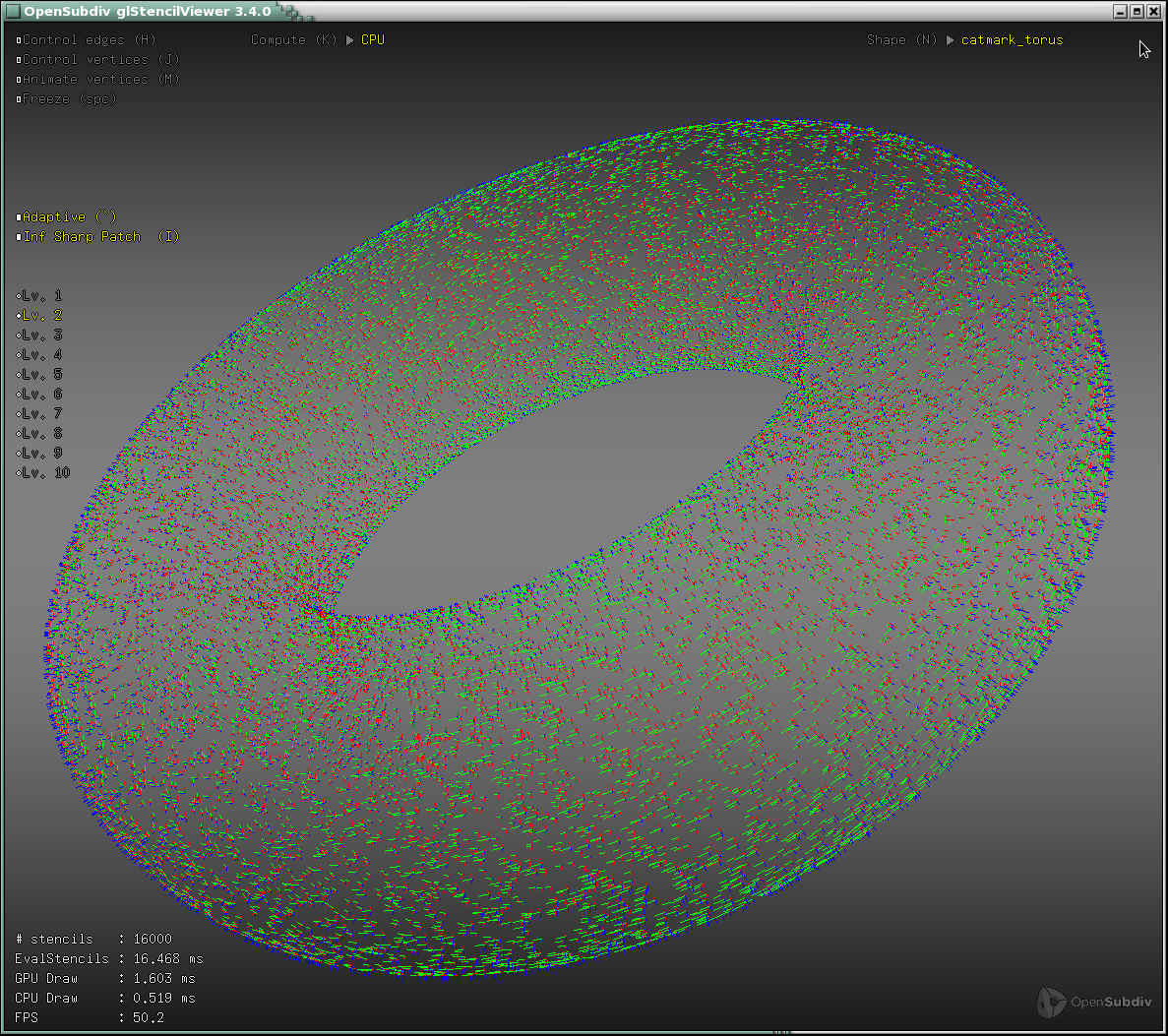The image size is (1168, 1036).
Task: Disable the Adaptive checkbox
Action: tap(19, 217)
